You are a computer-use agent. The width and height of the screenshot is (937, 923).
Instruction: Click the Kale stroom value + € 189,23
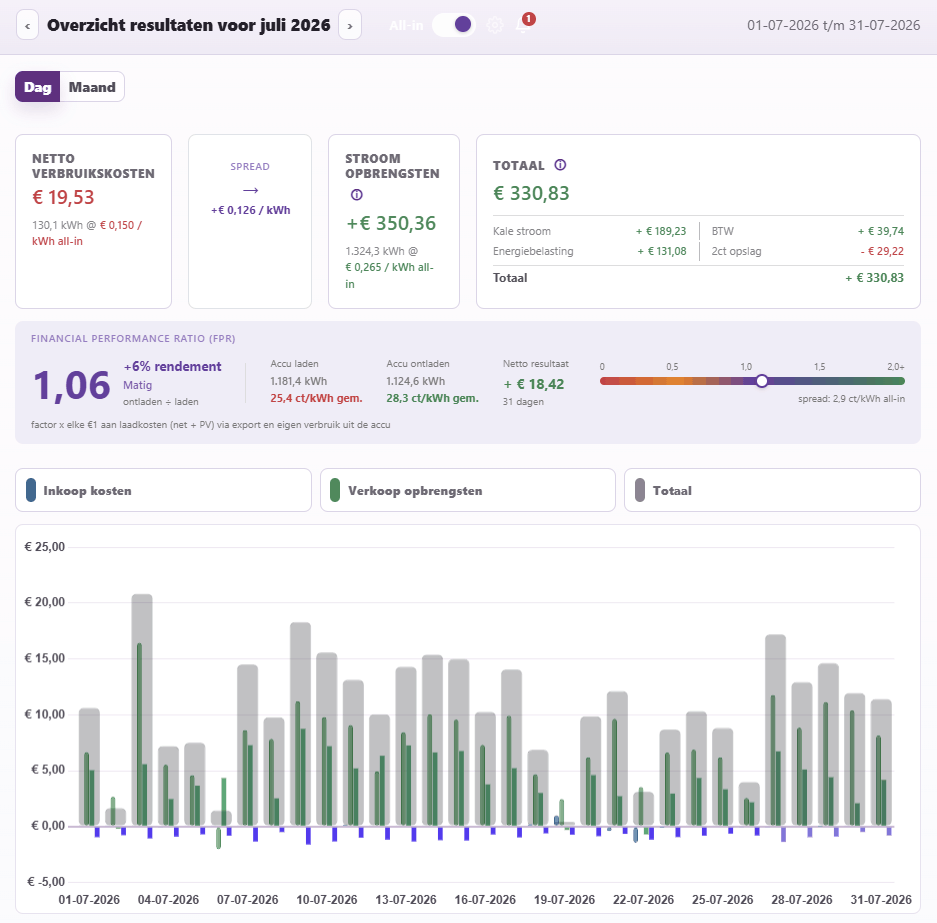point(661,231)
